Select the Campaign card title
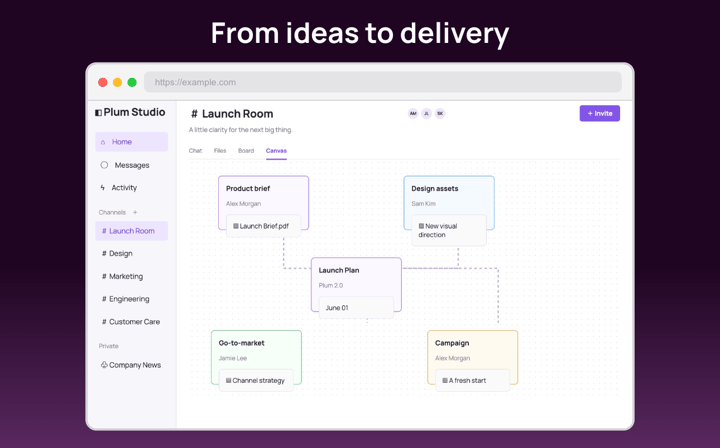The height and width of the screenshot is (448, 720). tap(452, 343)
